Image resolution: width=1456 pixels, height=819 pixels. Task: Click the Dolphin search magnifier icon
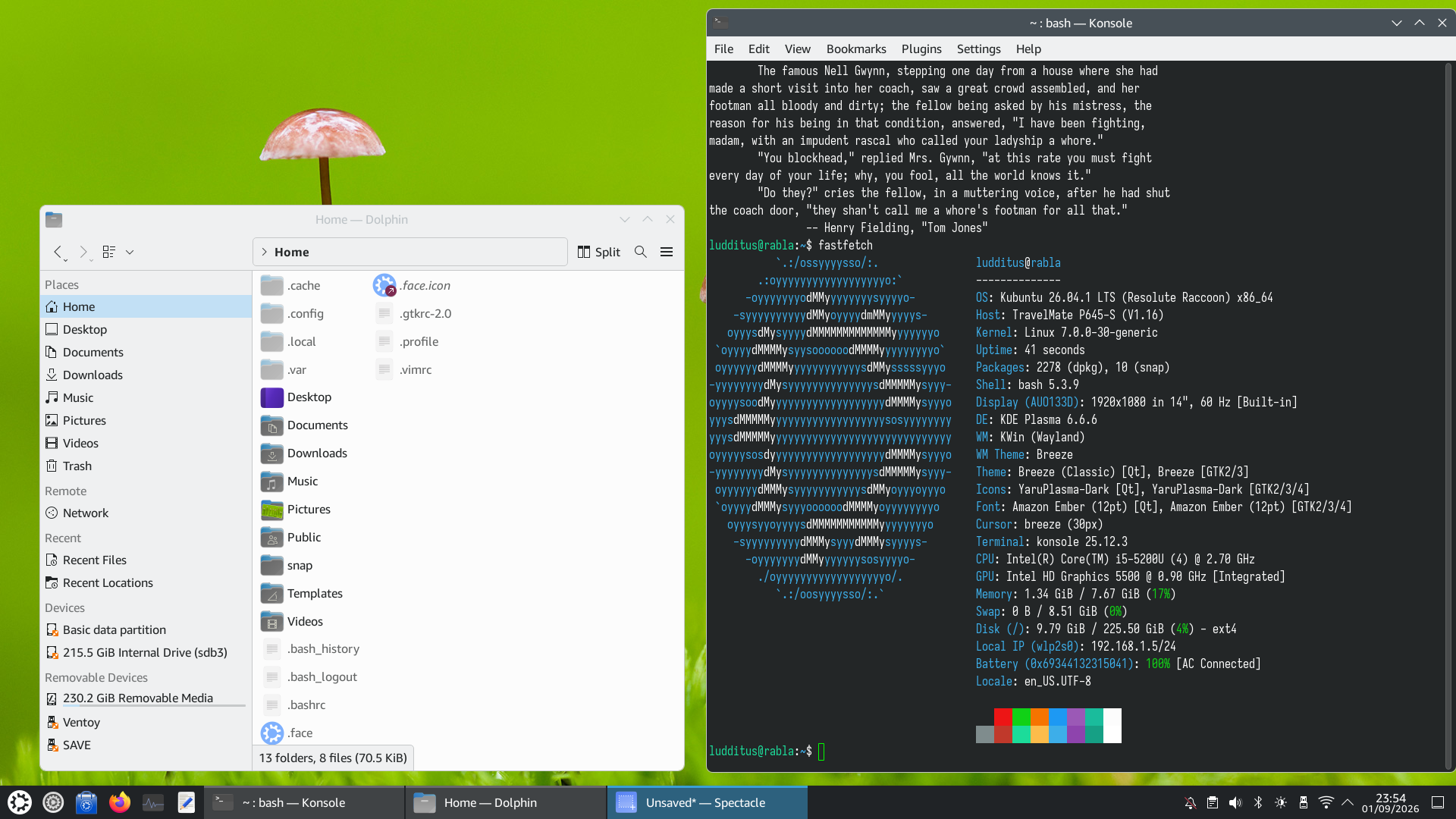tap(641, 252)
